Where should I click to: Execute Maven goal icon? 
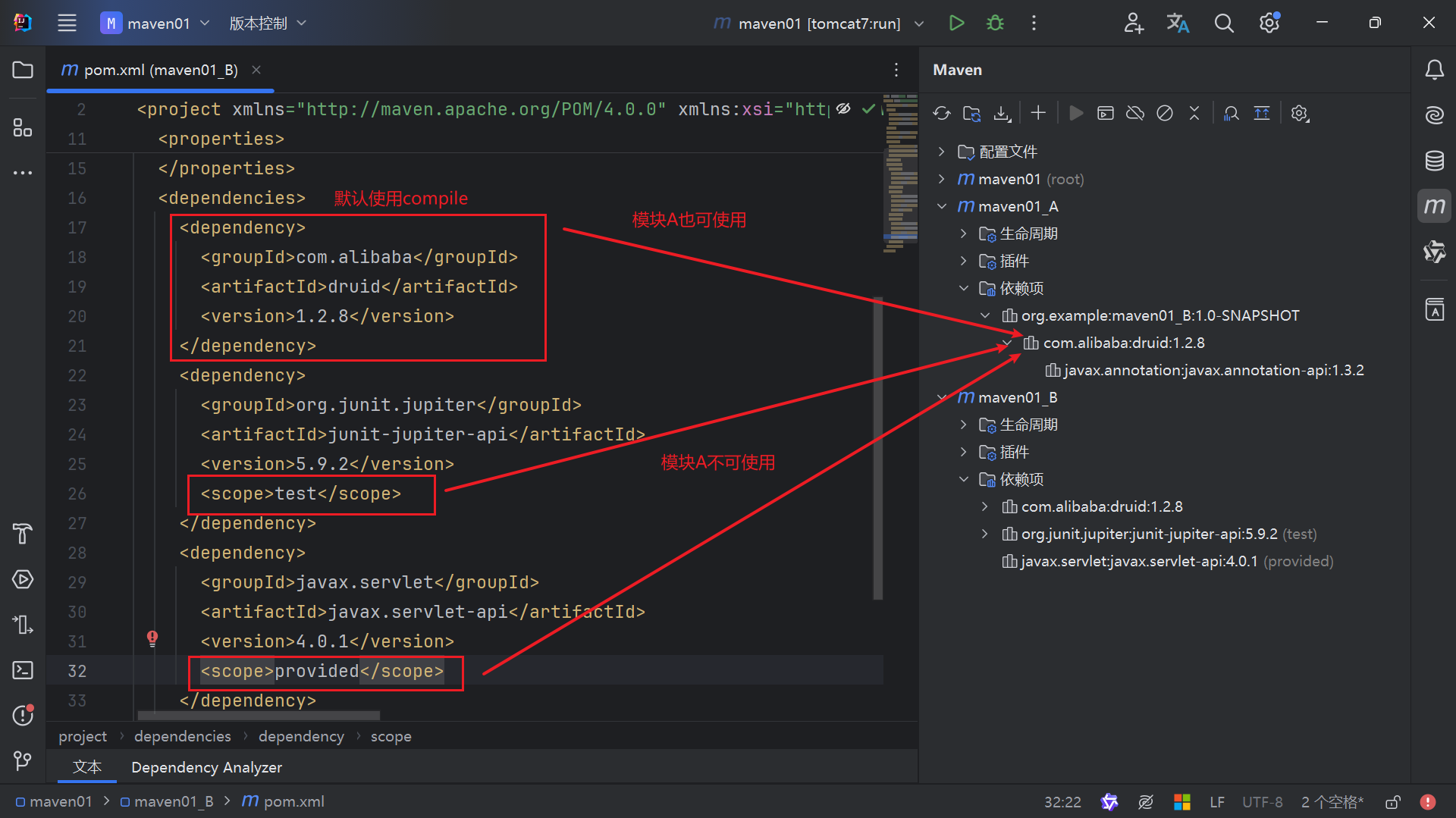[1106, 113]
